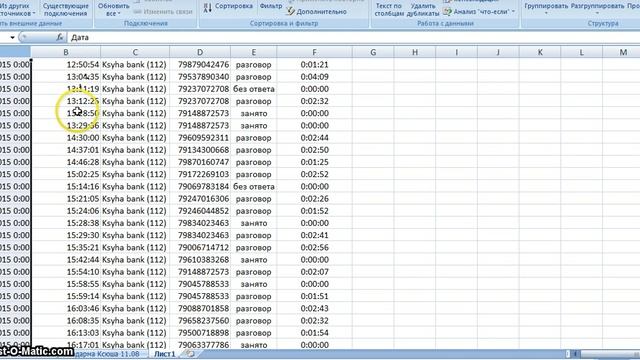The width and height of the screenshot is (640, 360).
Task: Click the insert new worksheet icon
Action: pyautogui.click(x=189, y=354)
